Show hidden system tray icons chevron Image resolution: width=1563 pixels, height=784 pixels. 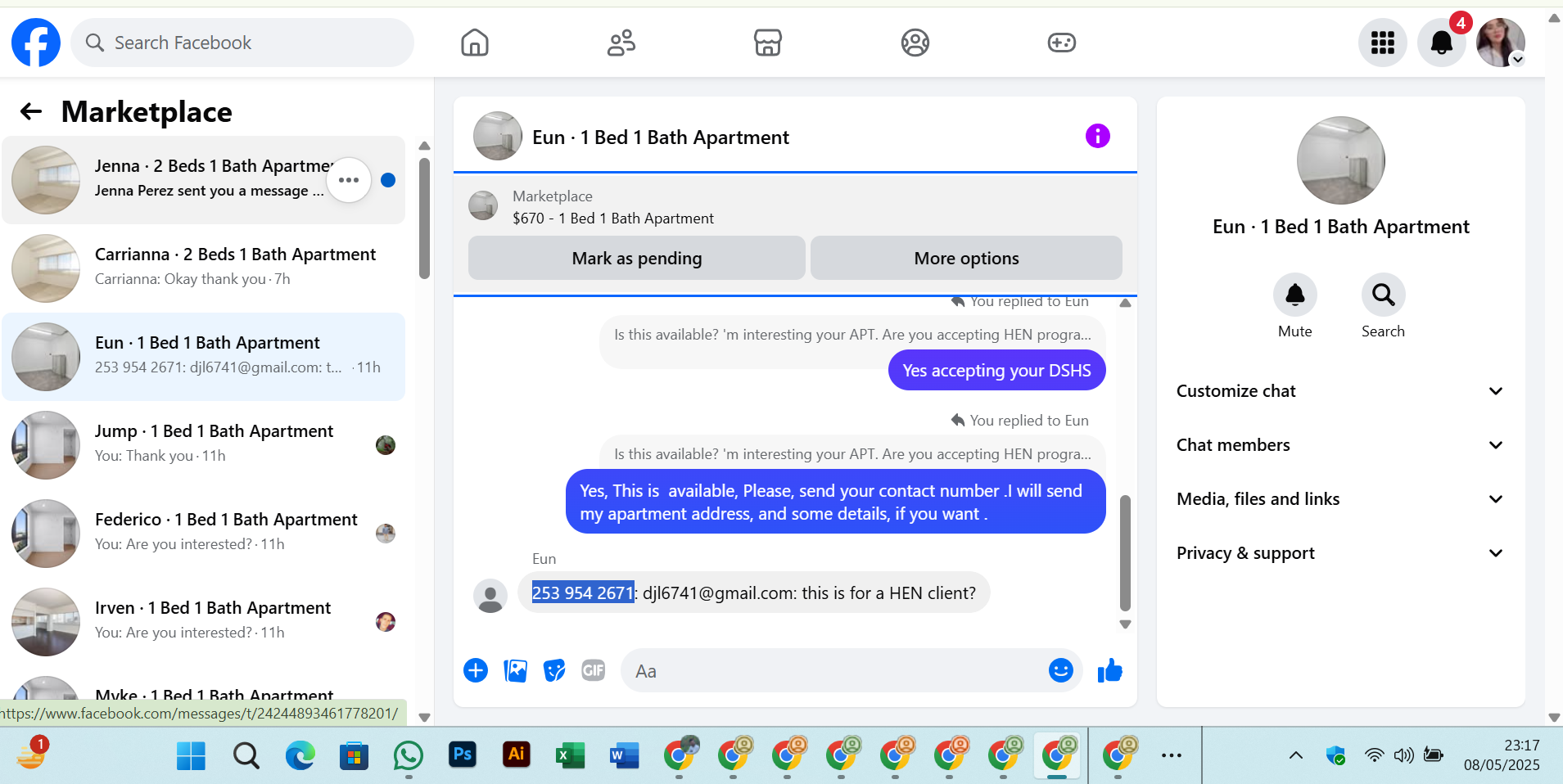click(1296, 755)
